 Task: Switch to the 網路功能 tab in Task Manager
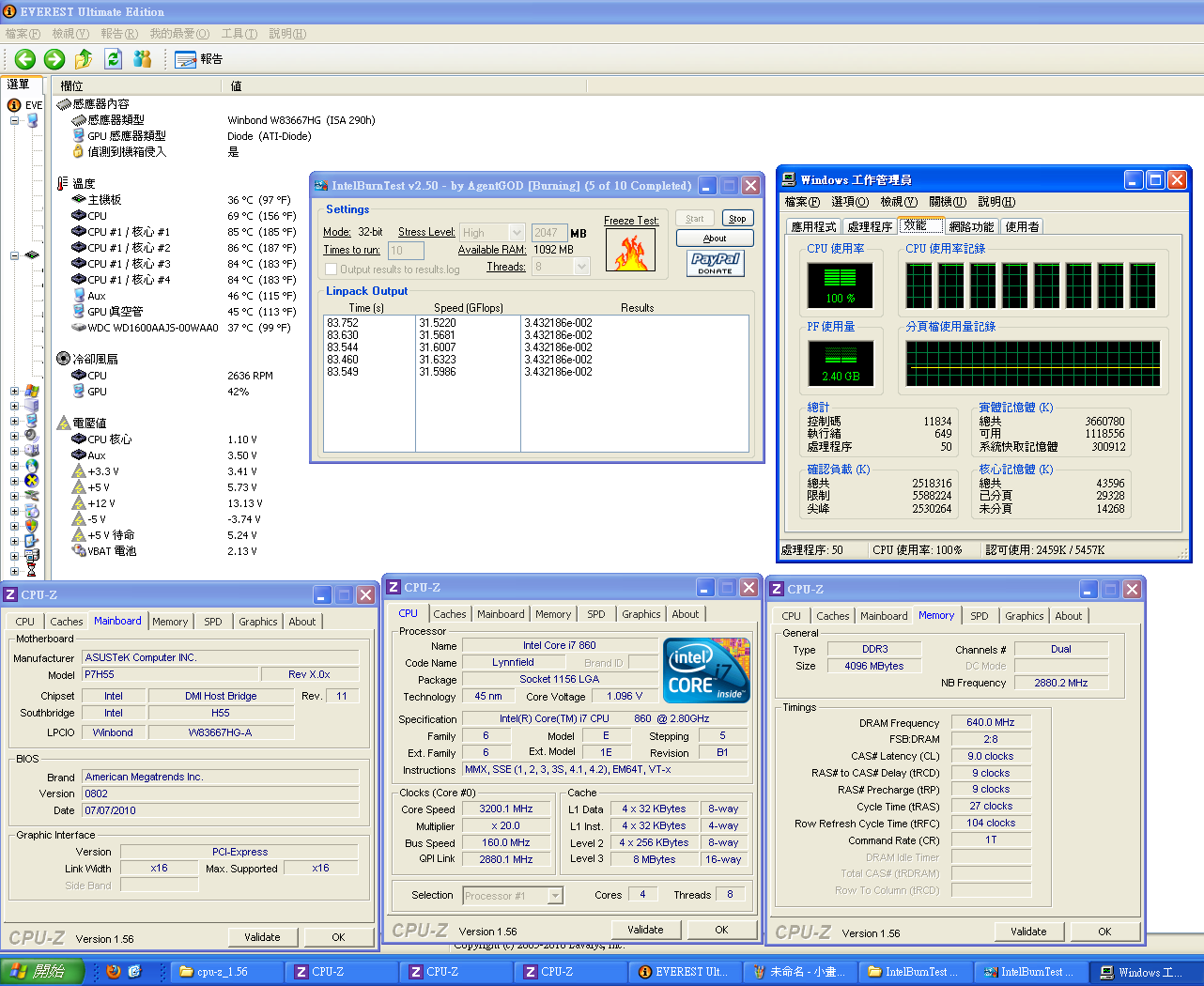[971, 226]
